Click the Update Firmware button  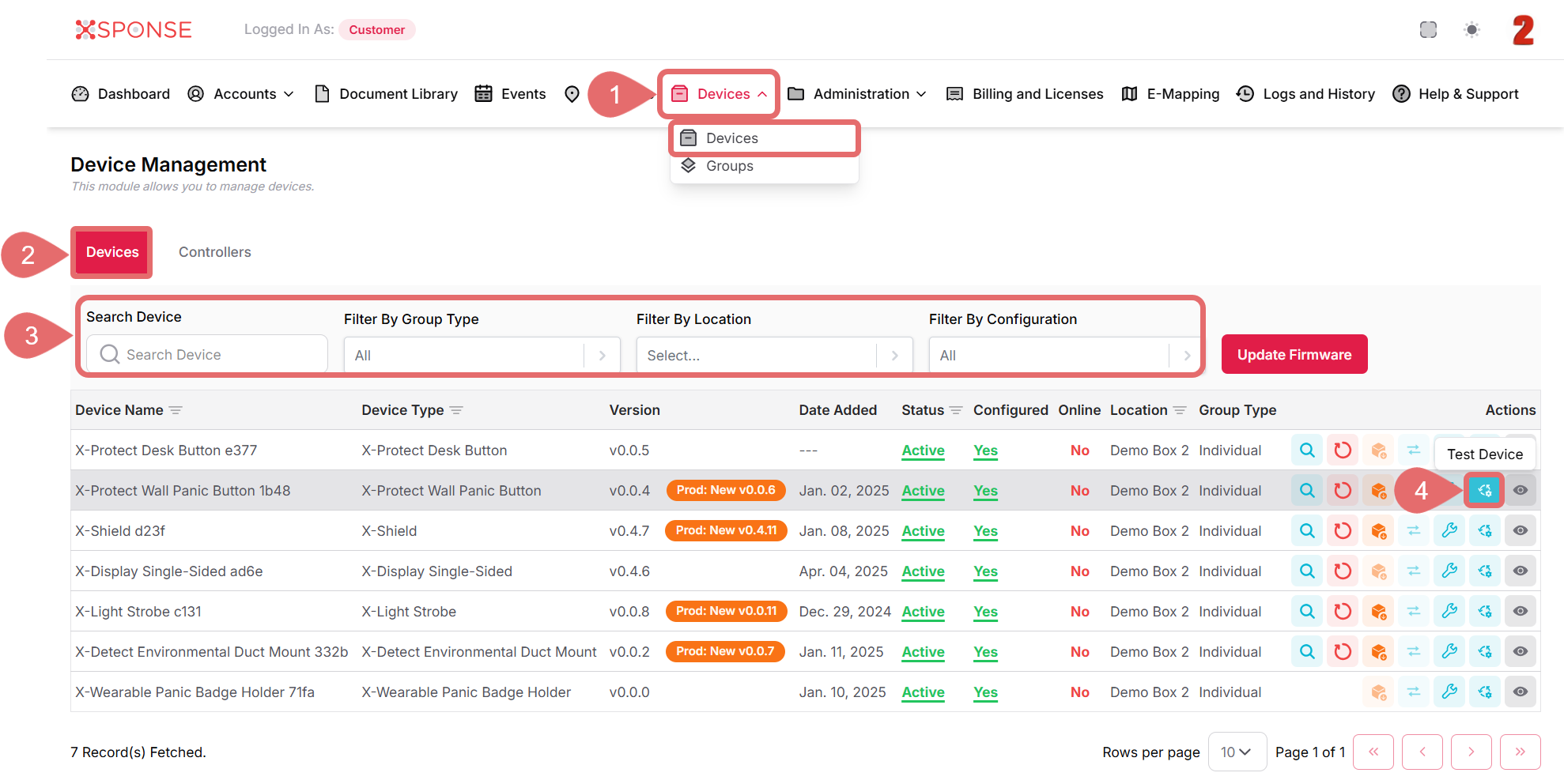click(1294, 355)
